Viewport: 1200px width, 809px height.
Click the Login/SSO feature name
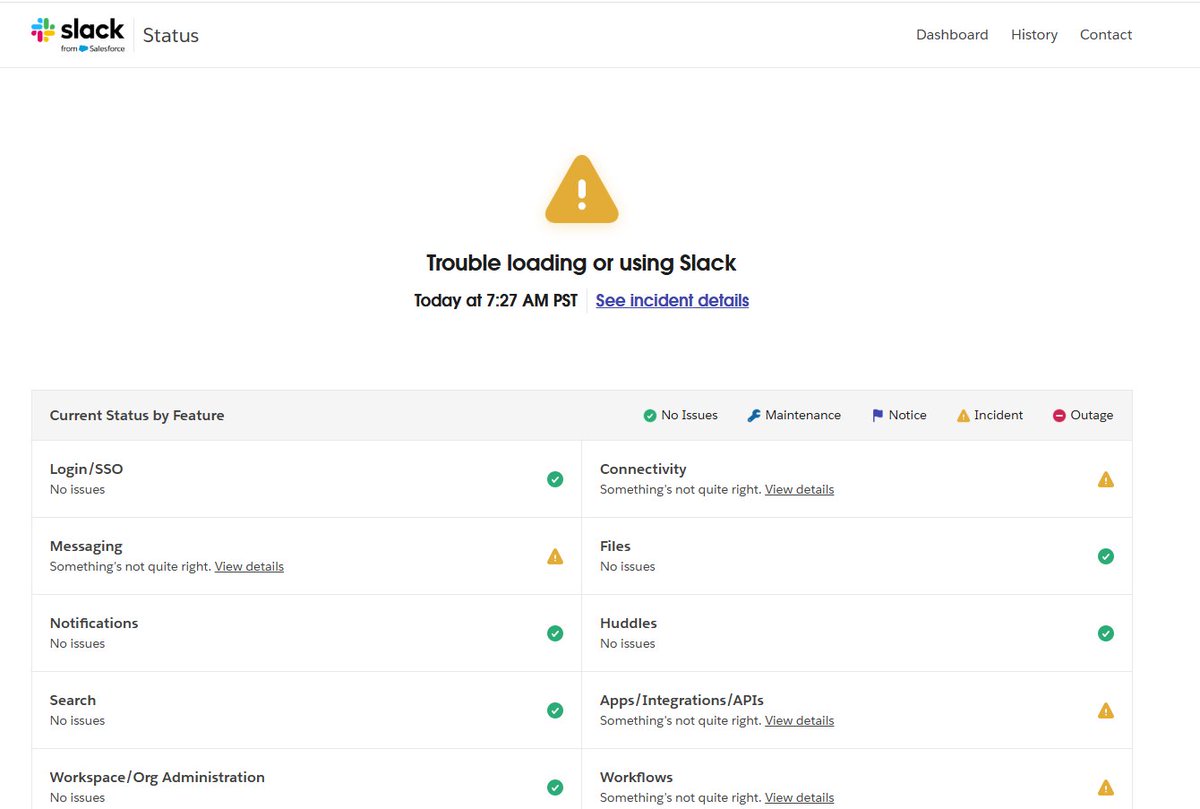click(x=87, y=469)
